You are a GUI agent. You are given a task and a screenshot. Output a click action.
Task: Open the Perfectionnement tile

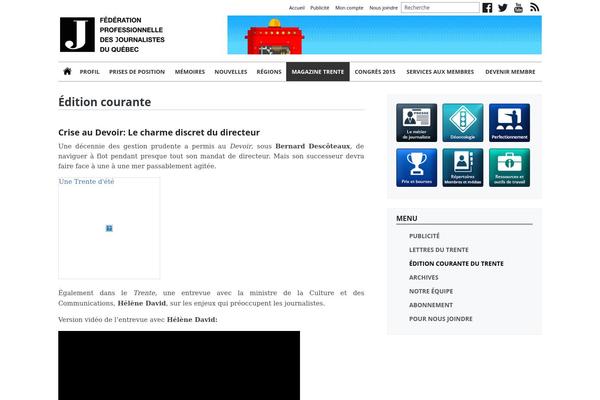(509, 122)
